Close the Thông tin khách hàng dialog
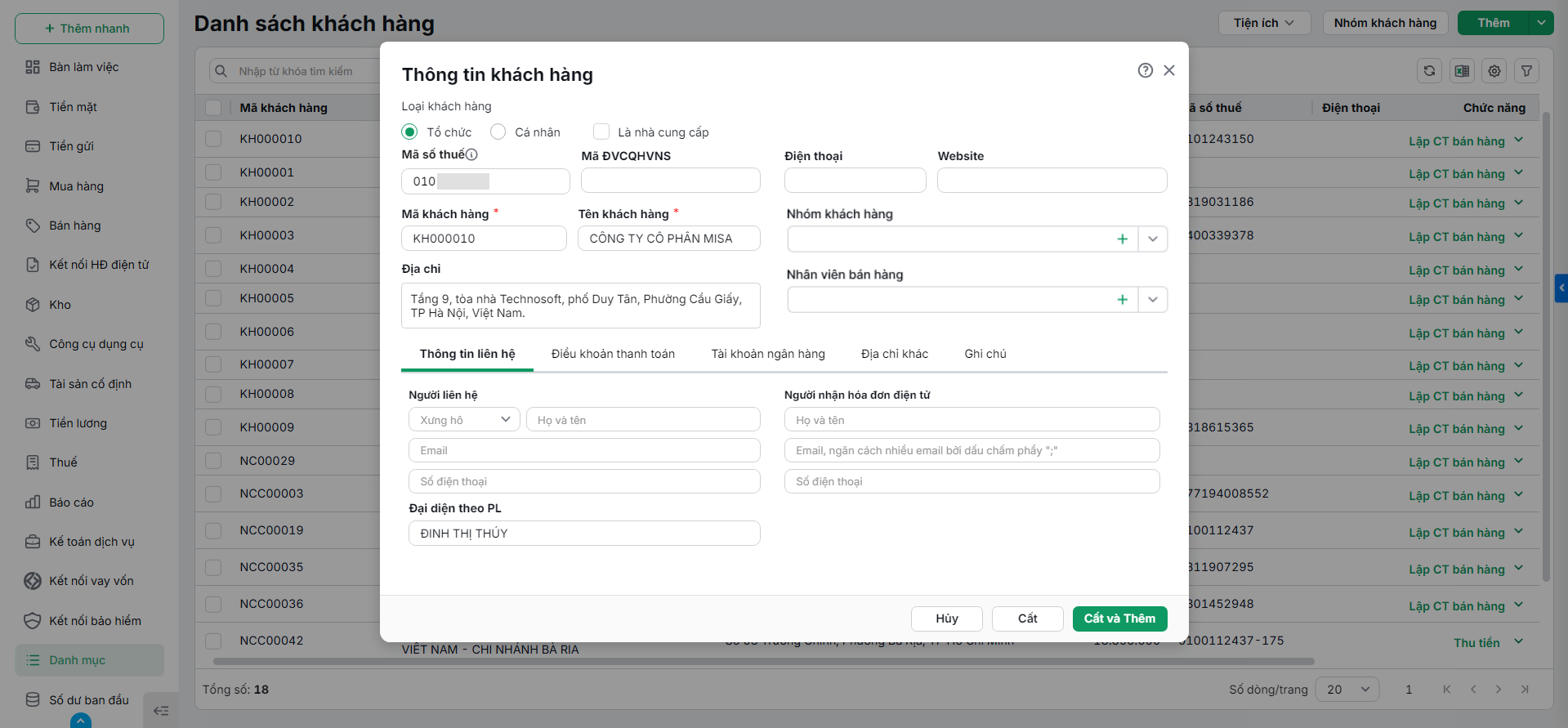The width and height of the screenshot is (1568, 728). (1169, 70)
